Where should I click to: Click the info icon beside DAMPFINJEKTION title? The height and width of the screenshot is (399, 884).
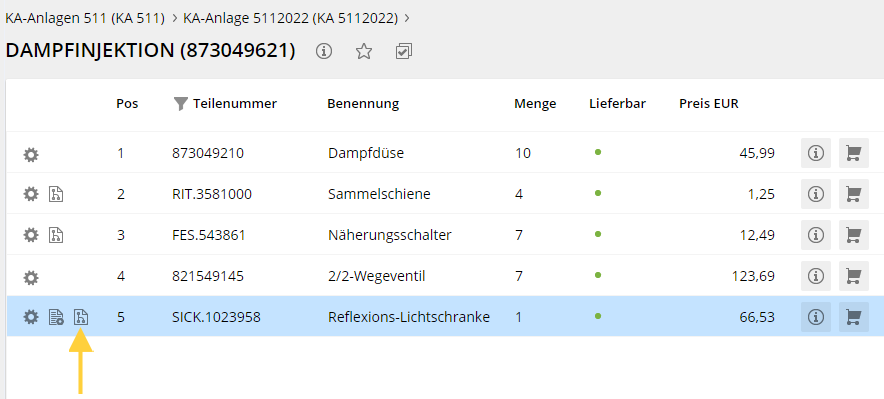(x=324, y=51)
